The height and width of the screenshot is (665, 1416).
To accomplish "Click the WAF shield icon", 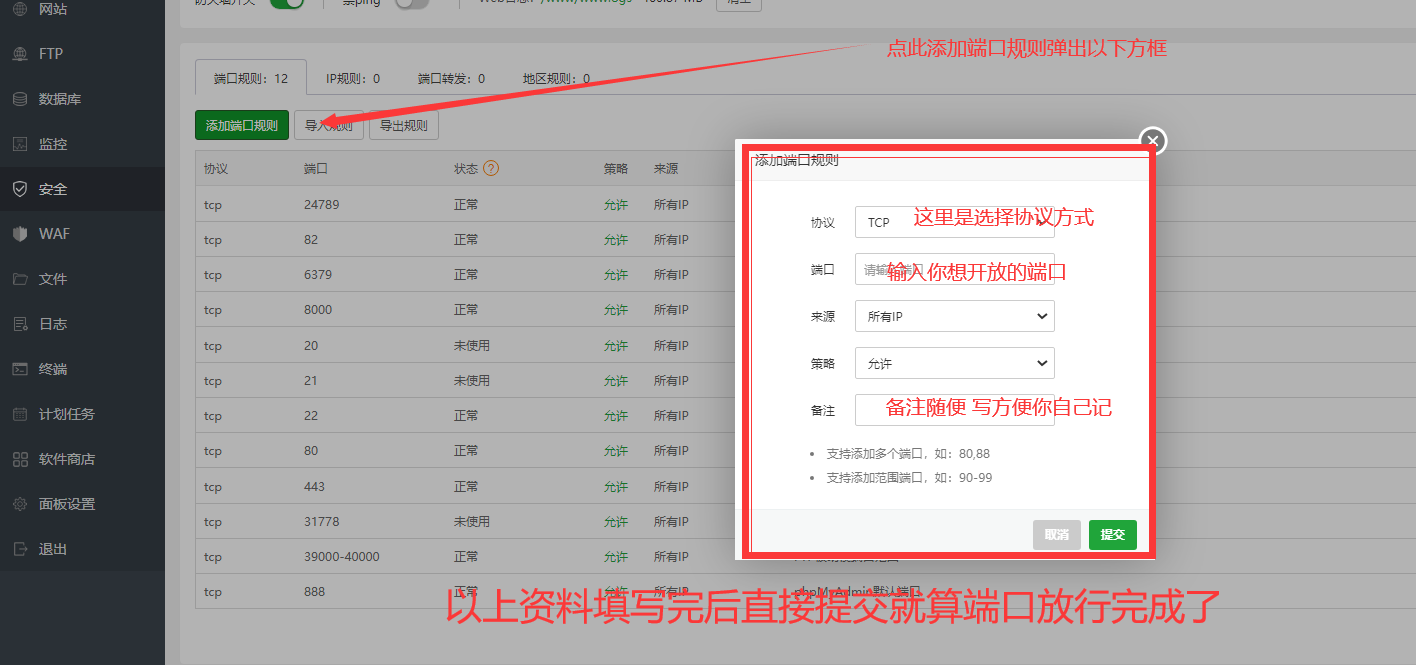I will (x=20, y=234).
